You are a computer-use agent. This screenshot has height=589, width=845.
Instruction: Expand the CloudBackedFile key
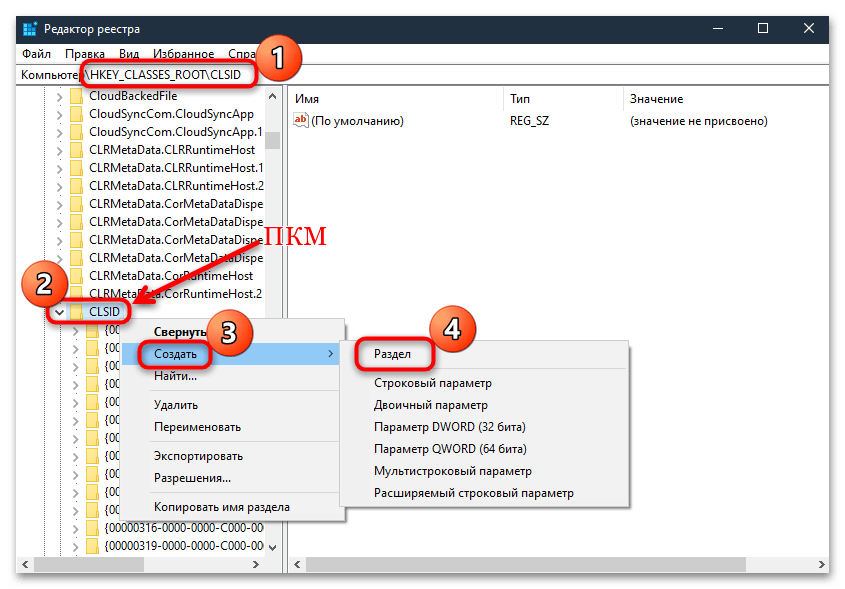[59, 98]
